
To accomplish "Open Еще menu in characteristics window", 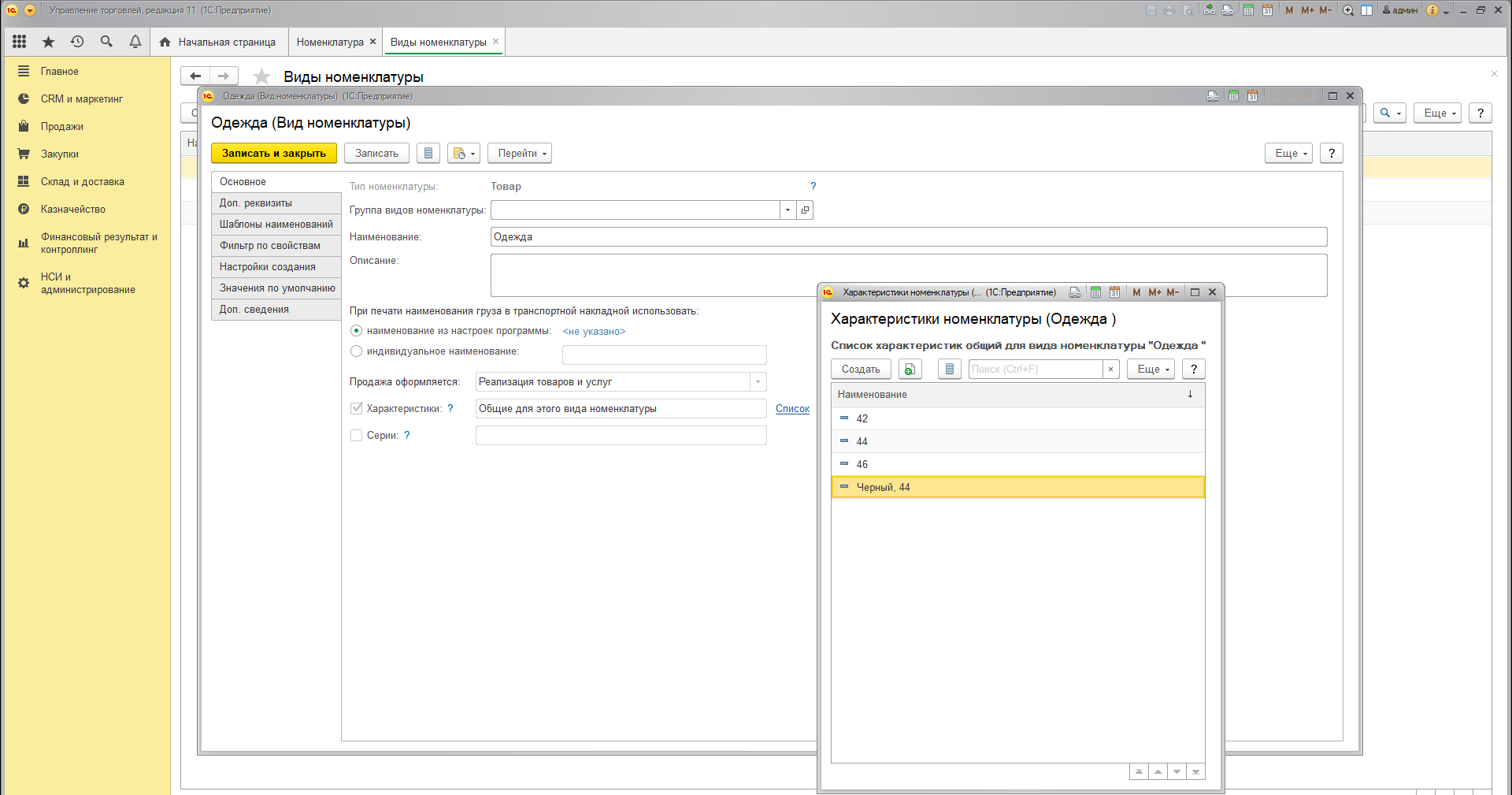I will pyautogui.click(x=1151, y=369).
